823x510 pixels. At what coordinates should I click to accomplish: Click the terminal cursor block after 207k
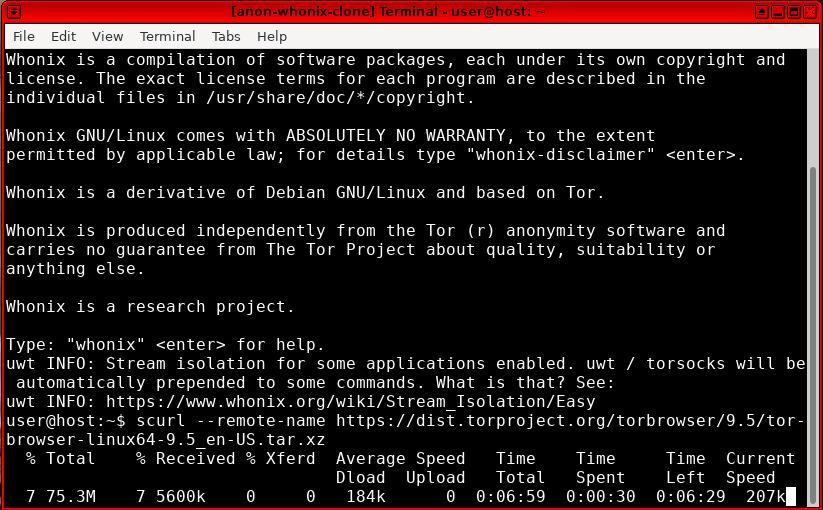coord(790,497)
